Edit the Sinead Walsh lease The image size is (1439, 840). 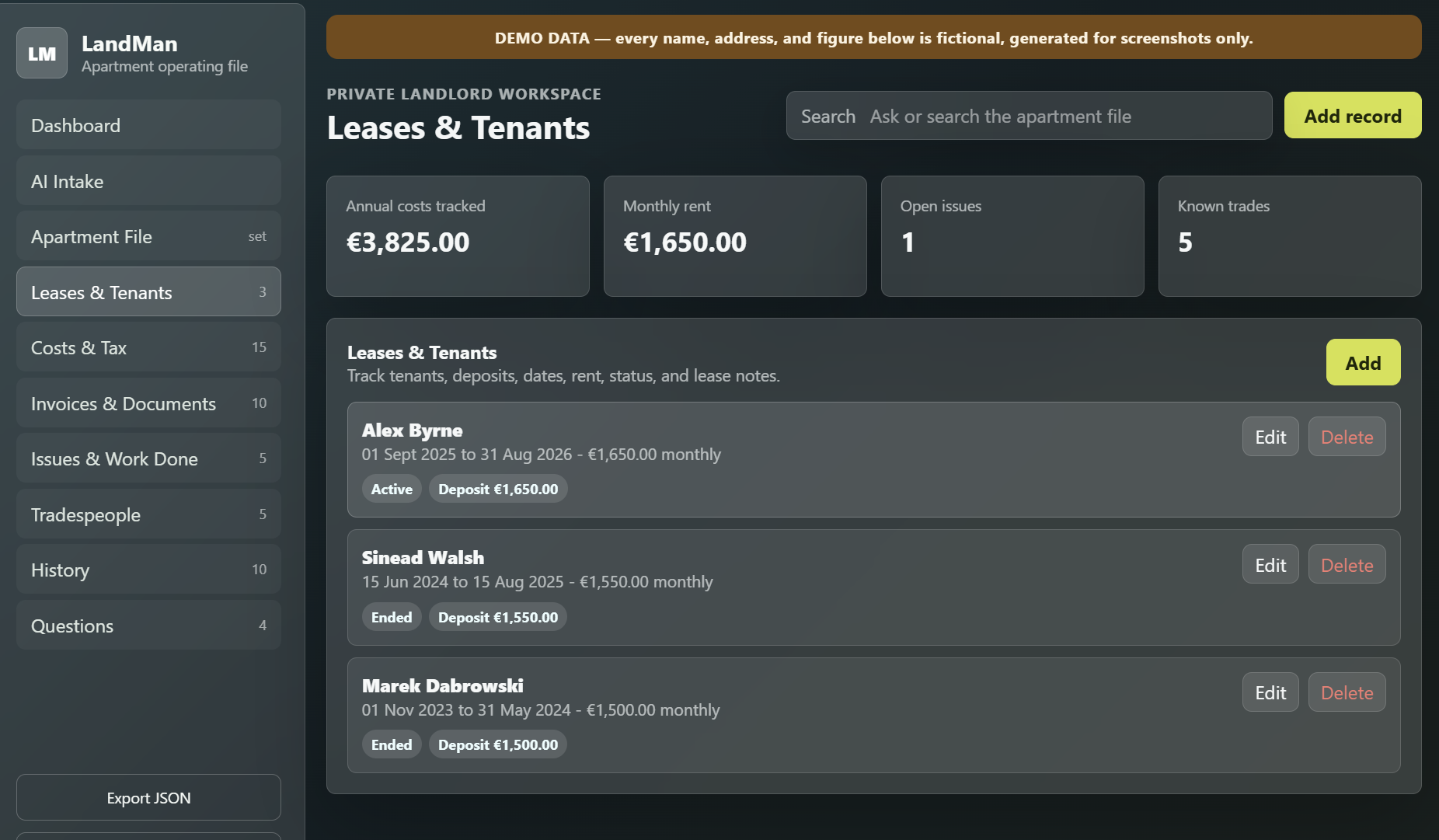(1270, 565)
